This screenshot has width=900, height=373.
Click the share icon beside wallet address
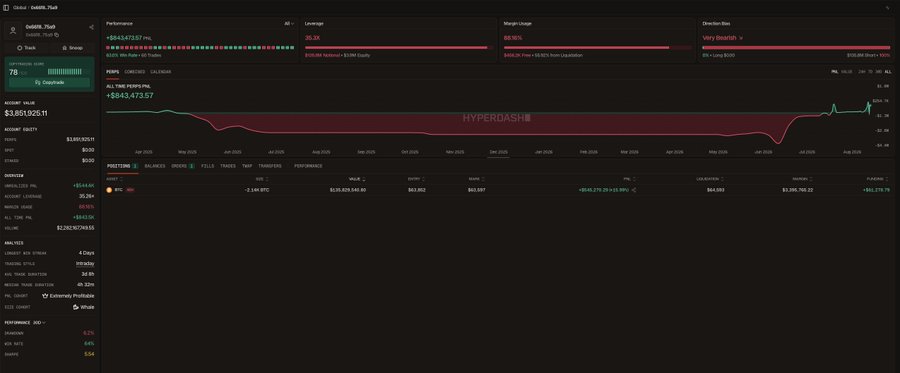click(x=91, y=27)
